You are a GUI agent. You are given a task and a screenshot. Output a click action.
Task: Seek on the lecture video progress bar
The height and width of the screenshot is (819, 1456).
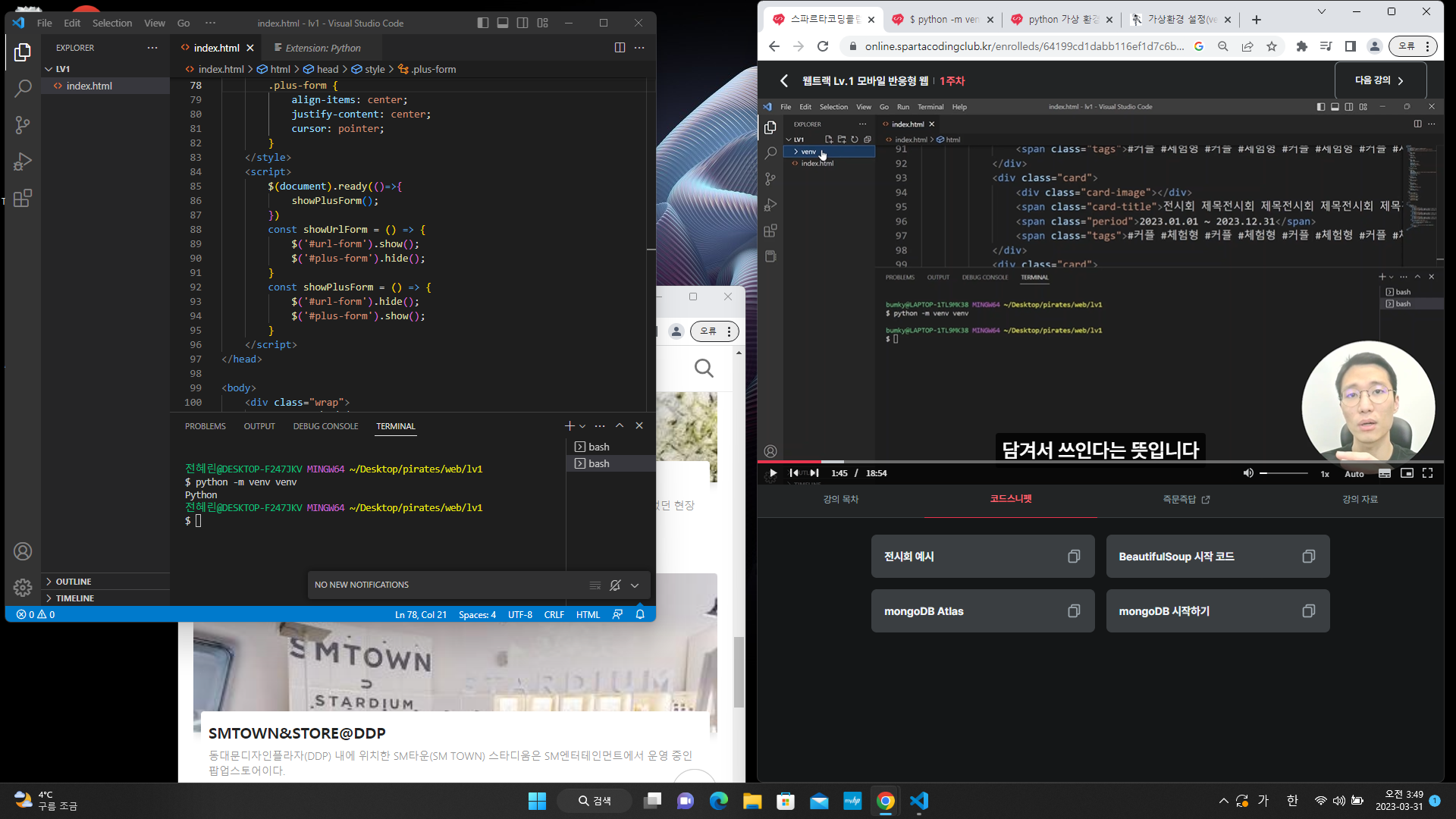click(1100, 461)
